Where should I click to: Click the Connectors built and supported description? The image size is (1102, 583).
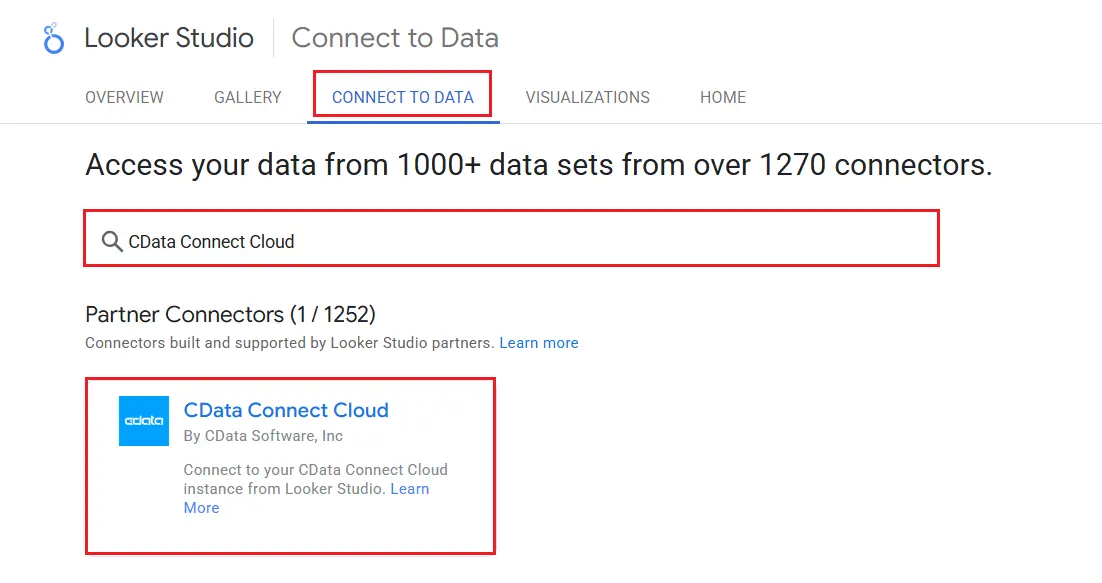(290, 343)
